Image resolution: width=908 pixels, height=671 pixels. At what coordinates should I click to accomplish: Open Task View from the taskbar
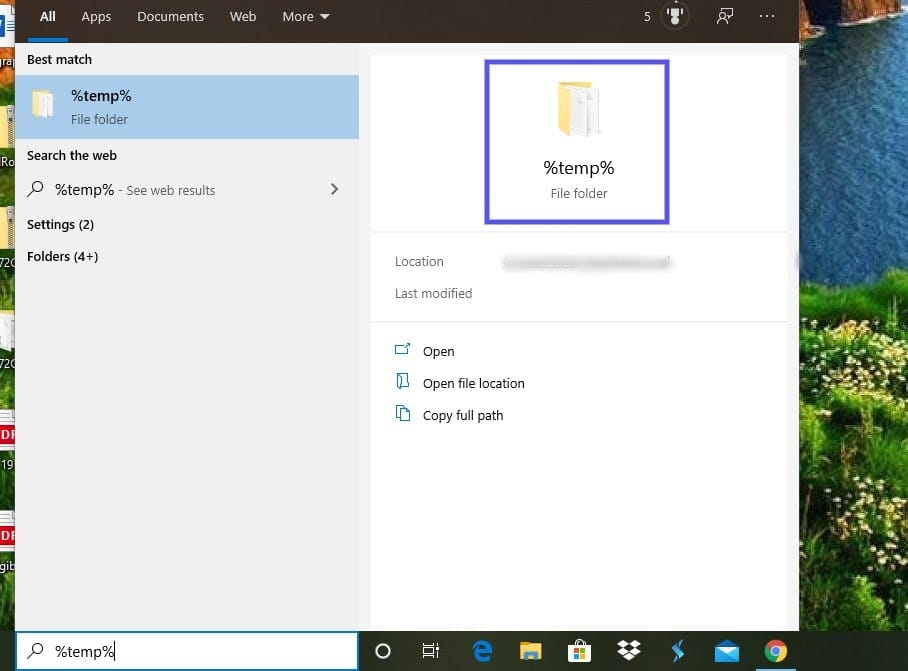431,651
